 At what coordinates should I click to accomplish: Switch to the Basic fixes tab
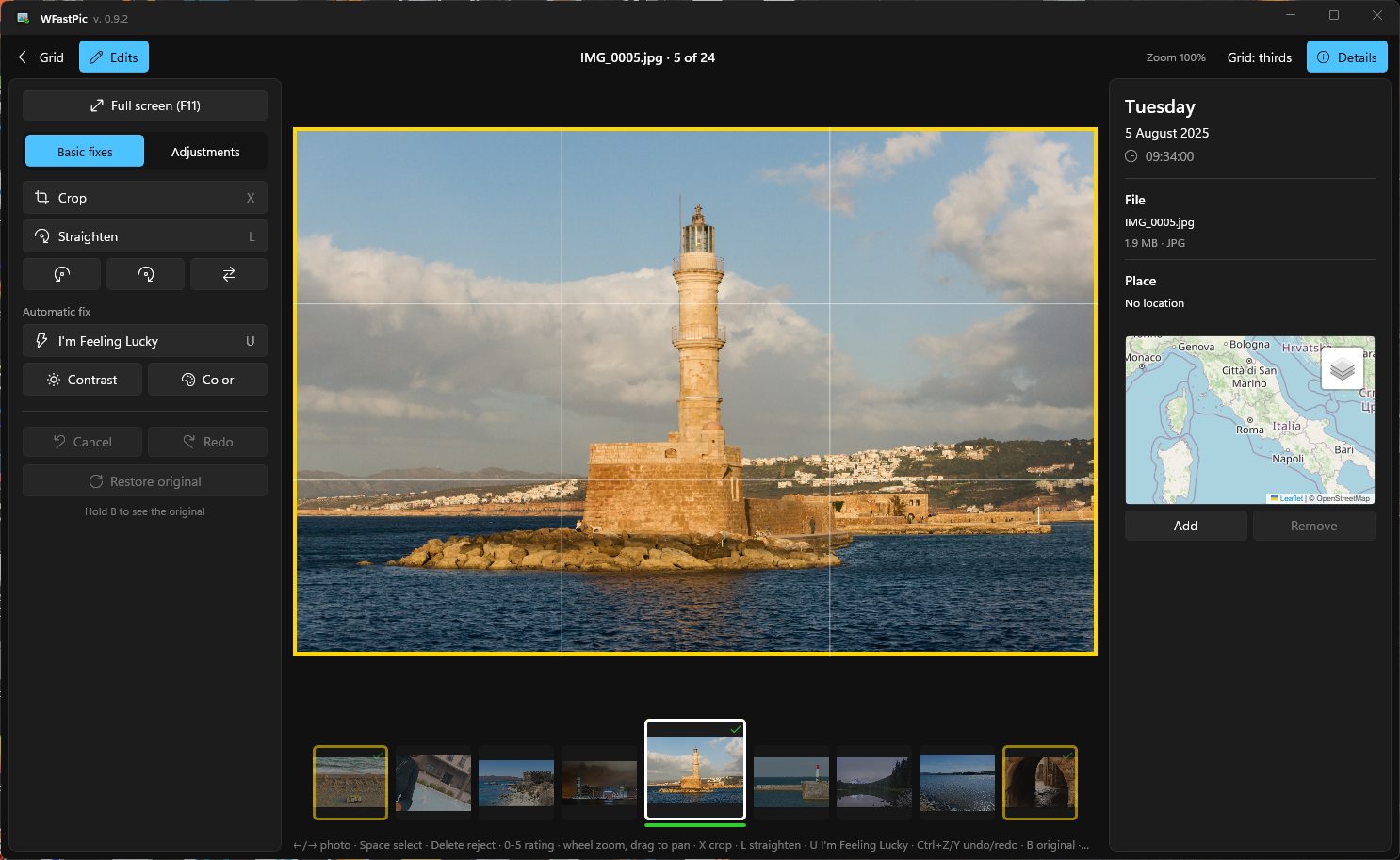(85, 152)
